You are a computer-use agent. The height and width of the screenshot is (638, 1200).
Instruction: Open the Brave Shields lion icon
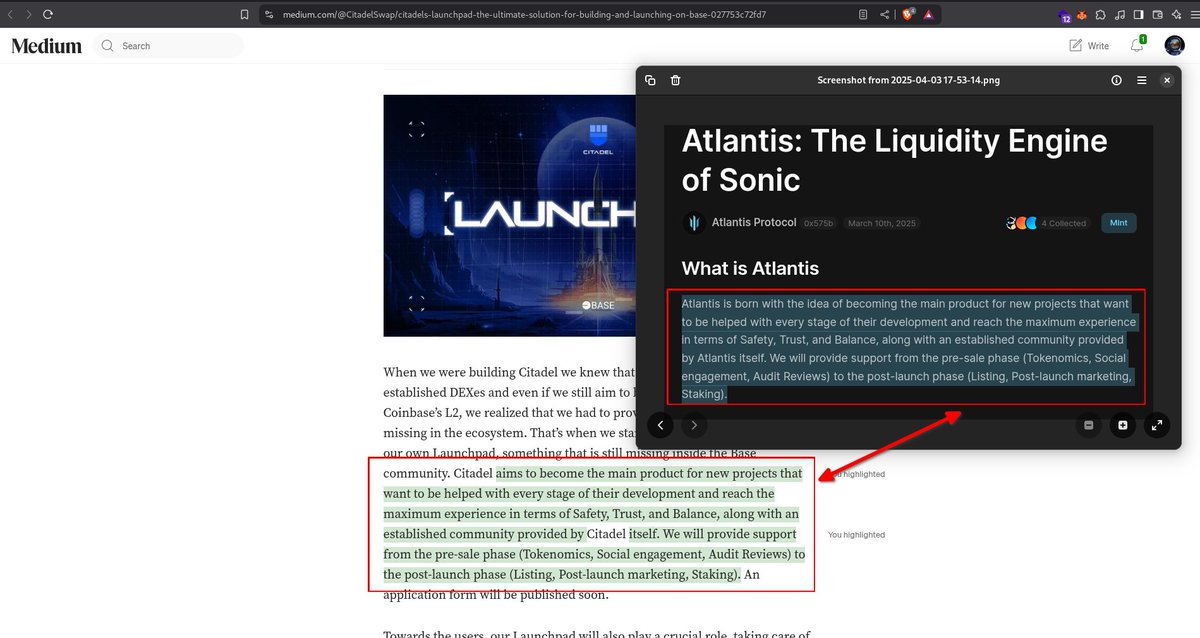909,14
